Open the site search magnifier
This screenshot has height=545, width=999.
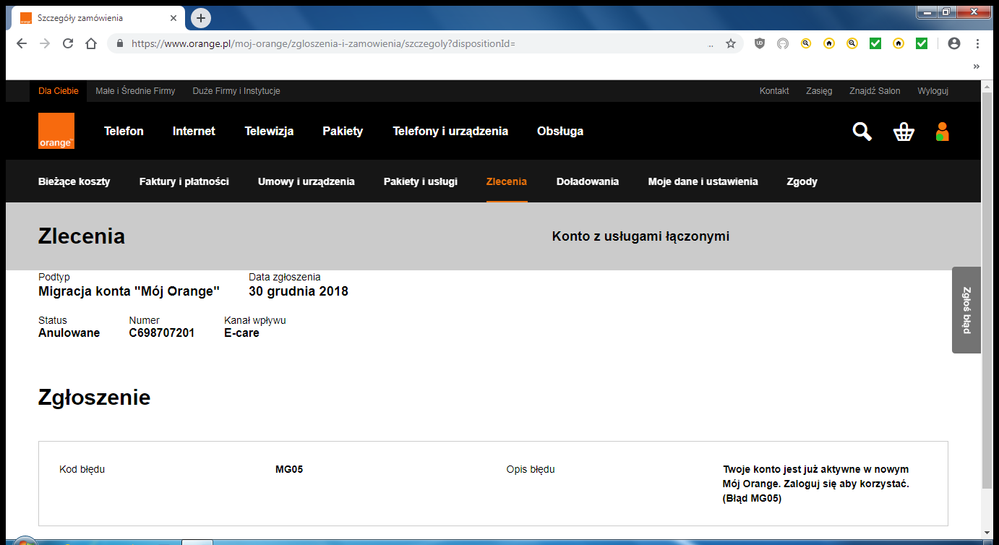pos(861,131)
